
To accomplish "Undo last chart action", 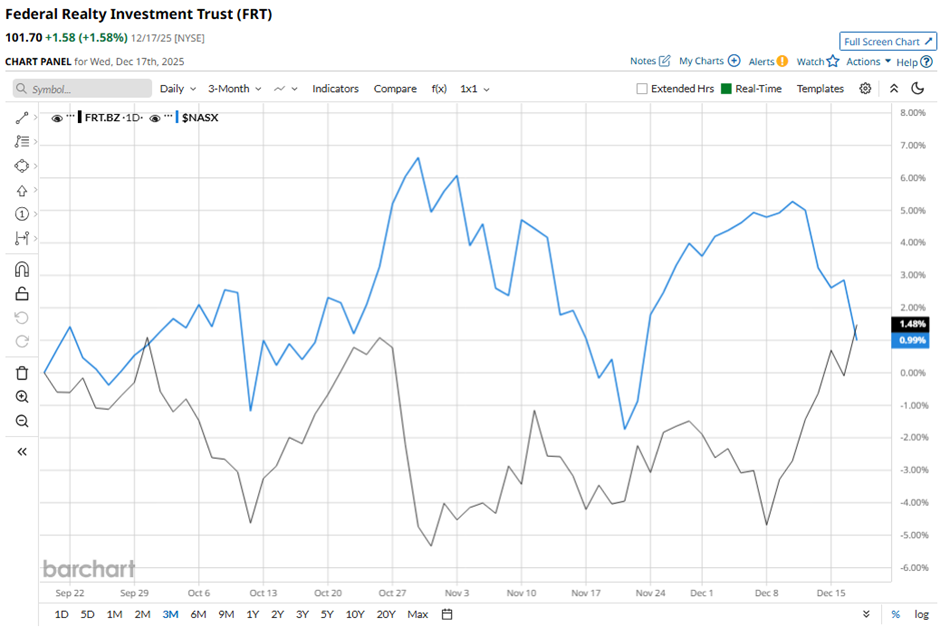I will [22, 318].
